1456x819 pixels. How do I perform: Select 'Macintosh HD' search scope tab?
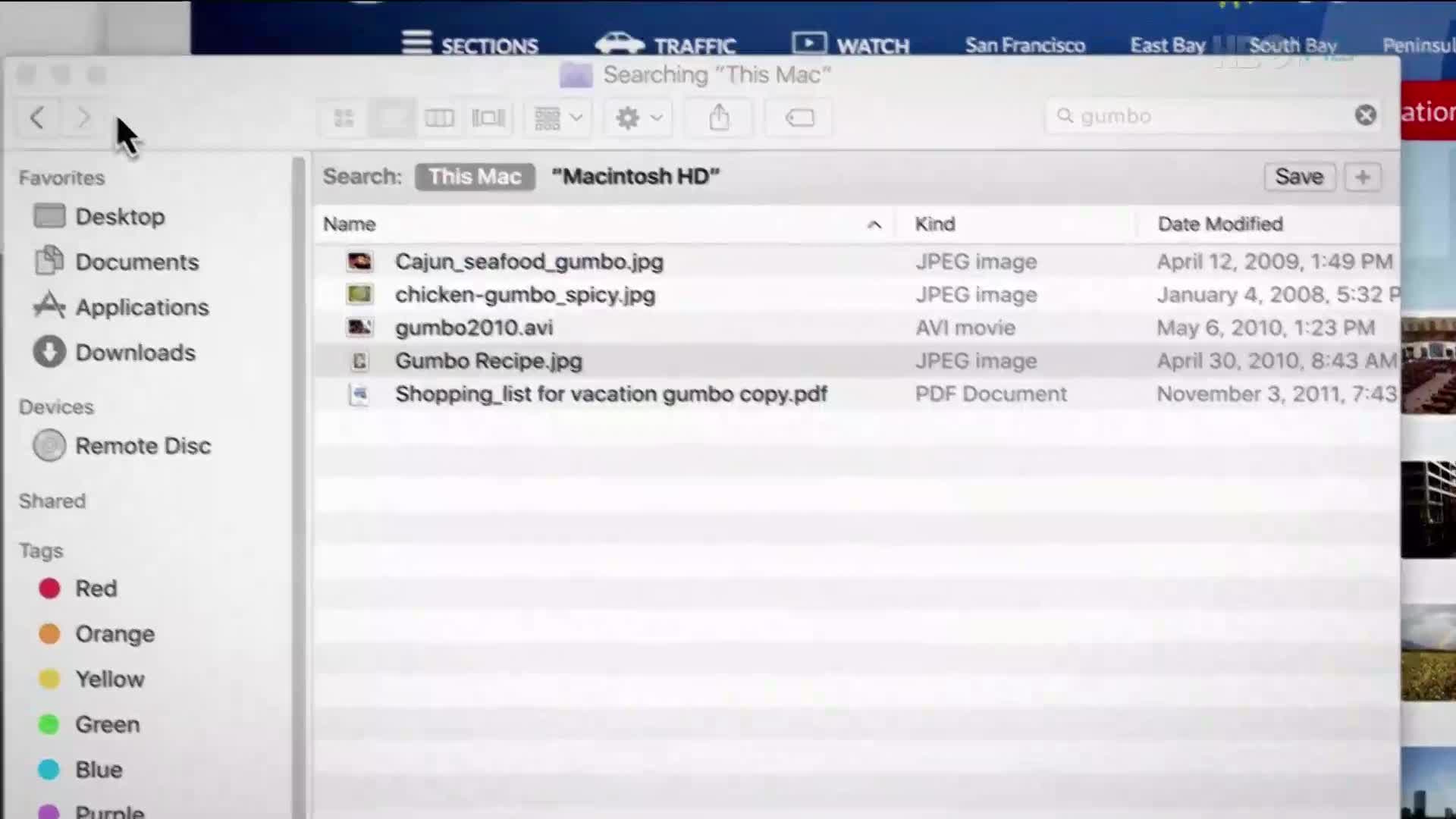[x=635, y=176]
